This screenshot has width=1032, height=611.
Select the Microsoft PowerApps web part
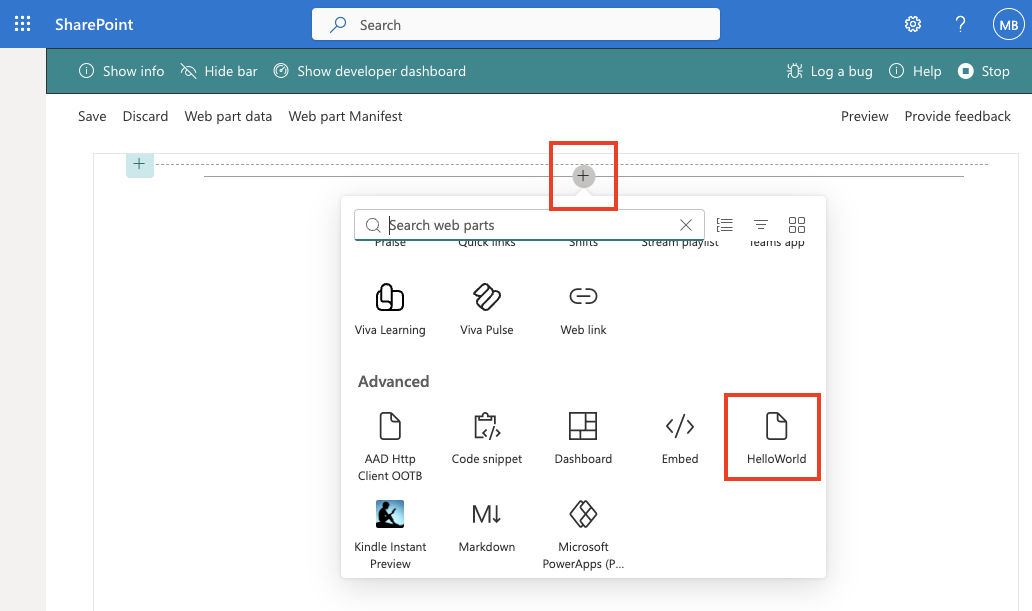583,535
